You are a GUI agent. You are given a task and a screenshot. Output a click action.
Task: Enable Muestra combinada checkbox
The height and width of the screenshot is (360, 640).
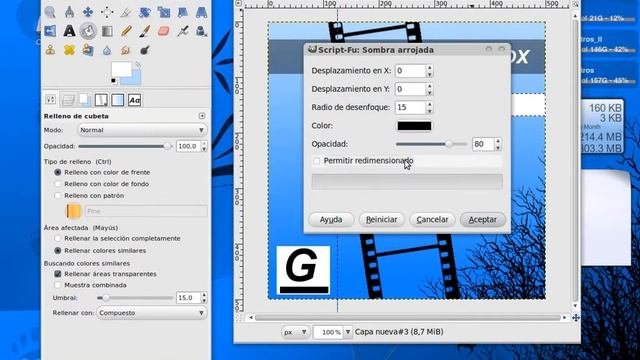(x=58, y=285)
